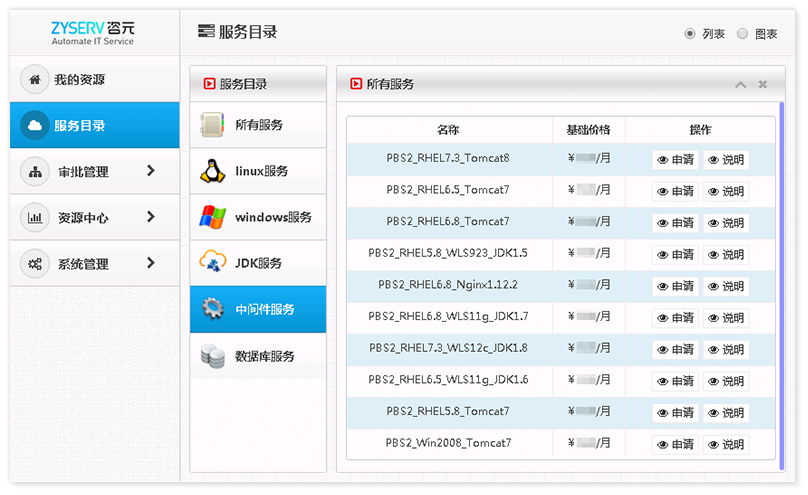808x495 pixels.
Task: Click the Windows flag service icon
Action: click(212, 217)
